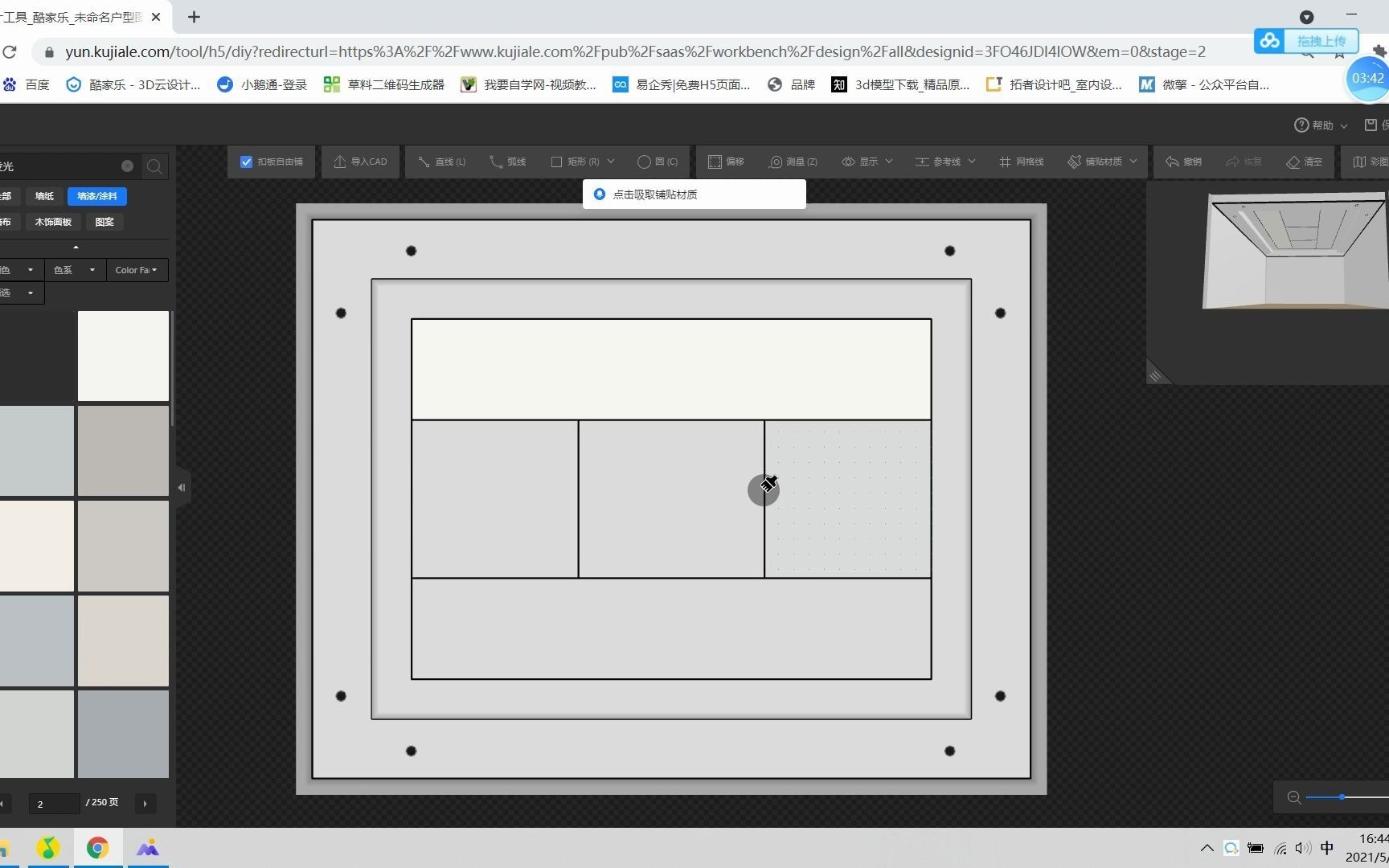The height and width of the screenshot is (868, 1389).
Task: Select the 图案 pattern category tab
Action: [104, 222]
